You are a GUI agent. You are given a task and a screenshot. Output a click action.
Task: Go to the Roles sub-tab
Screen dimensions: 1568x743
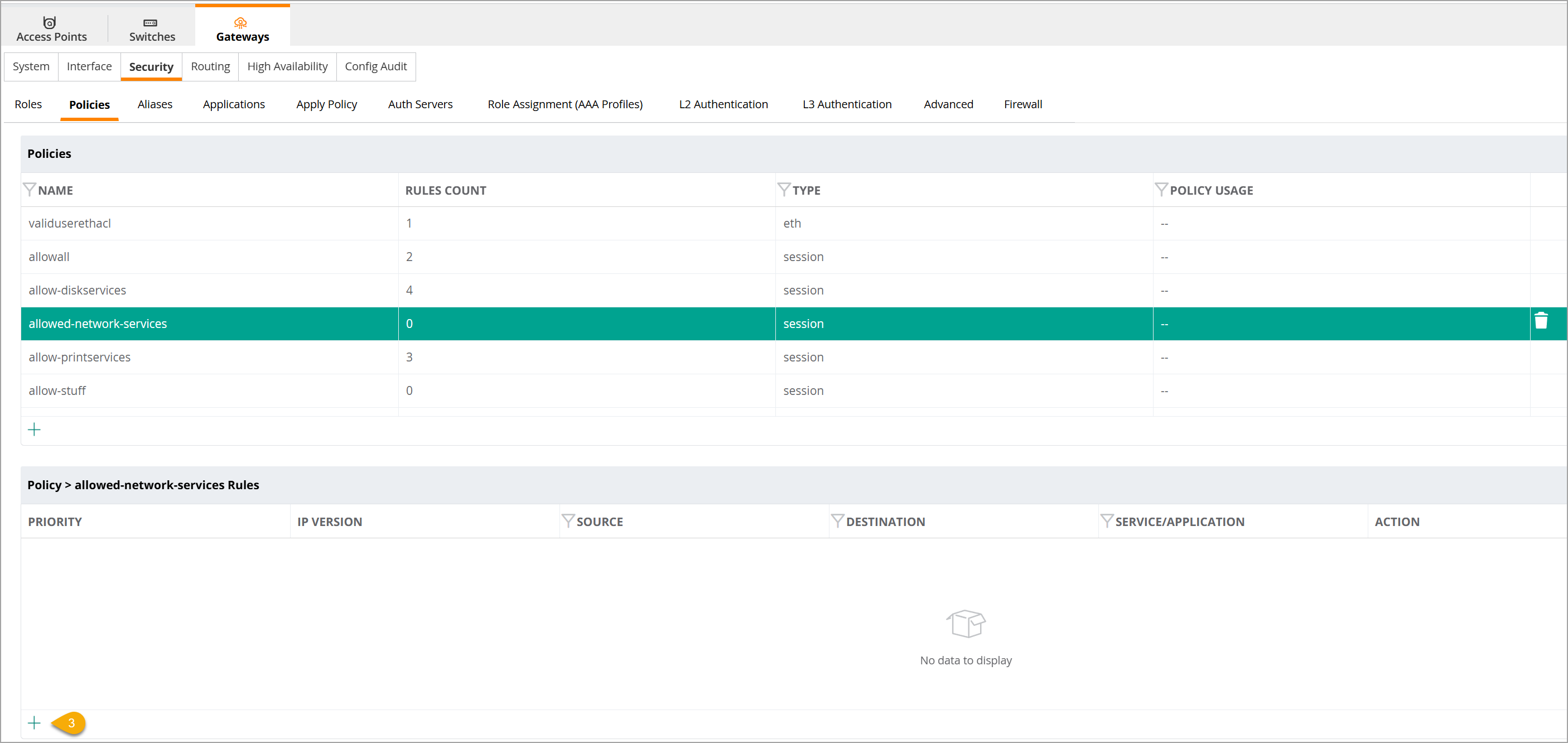[x=28, y=104]
